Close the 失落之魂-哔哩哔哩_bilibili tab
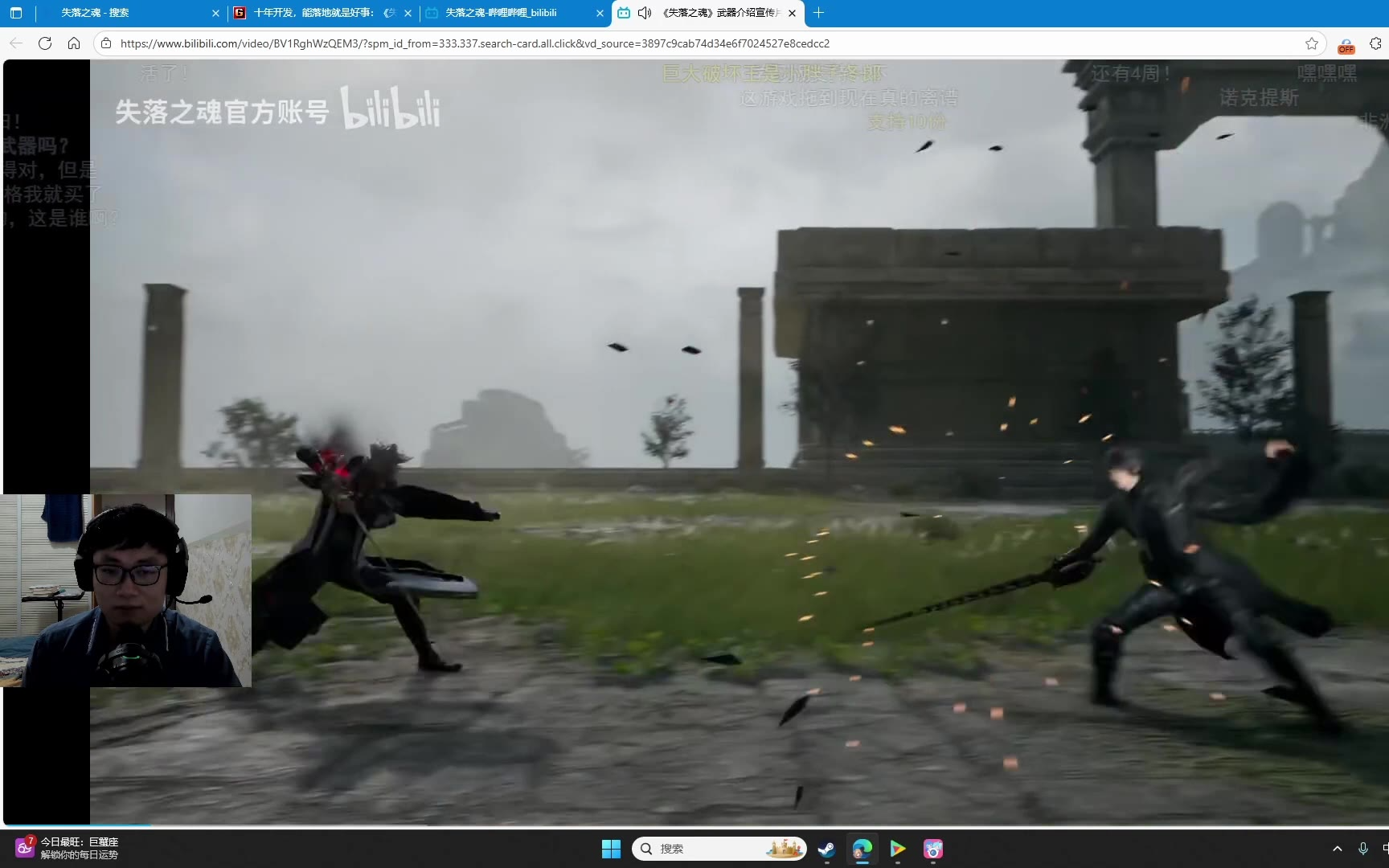This screenshot has height=868, width=1389. [x=600, y=13]
